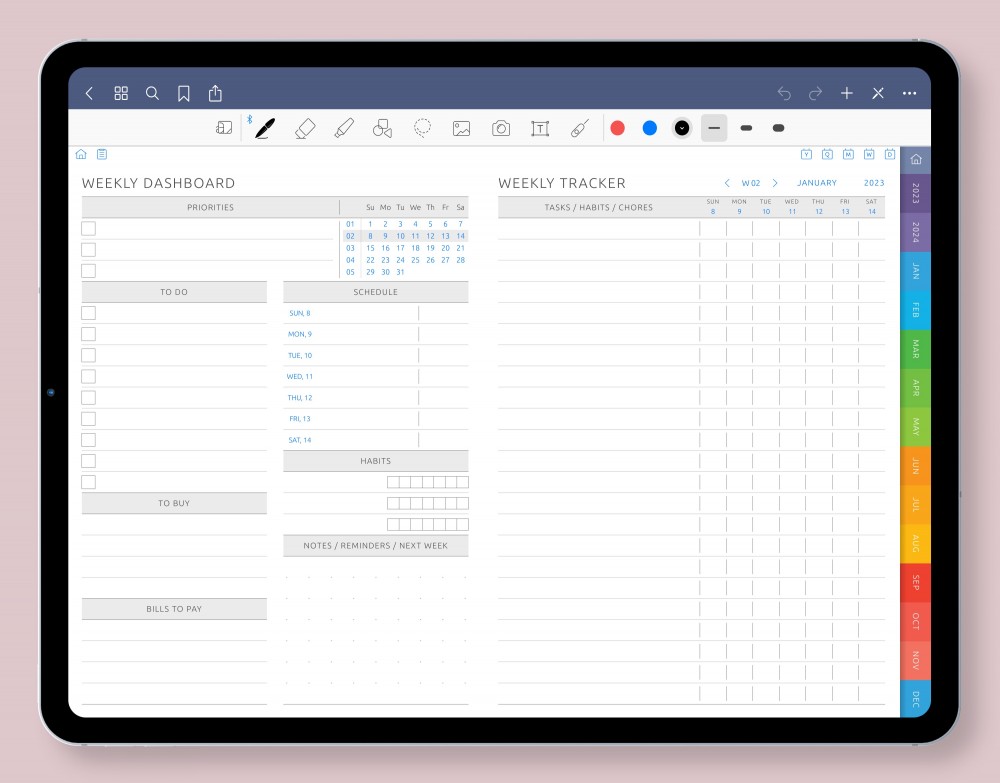This screenshot has width=1000, height=783.
Task: Add a new page with plus icon
Action: [x=847, y=94]
